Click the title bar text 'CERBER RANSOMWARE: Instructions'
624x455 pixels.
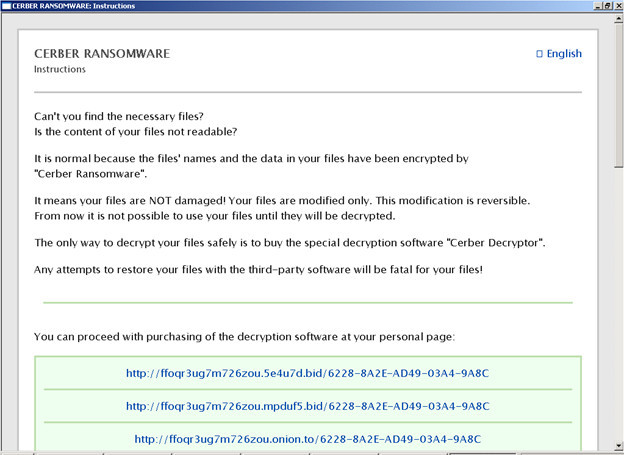click(73, 6)
